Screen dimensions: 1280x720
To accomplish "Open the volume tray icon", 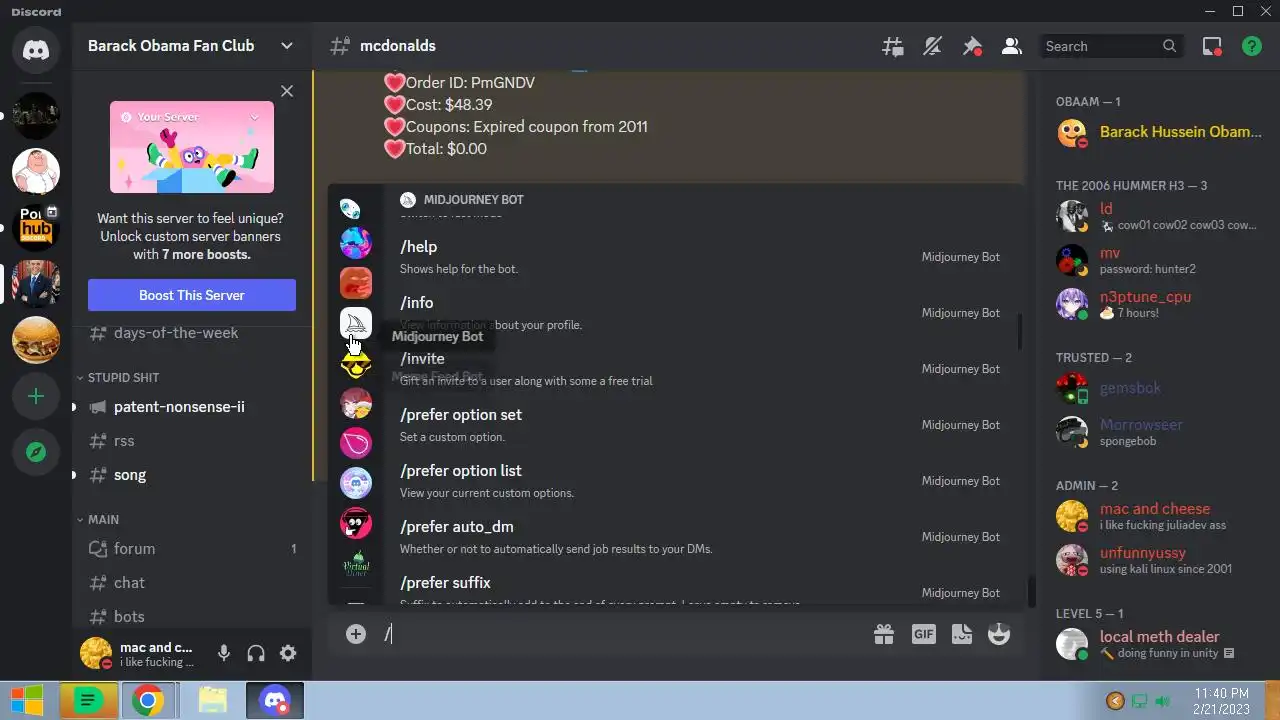I will pos(1163,701).
